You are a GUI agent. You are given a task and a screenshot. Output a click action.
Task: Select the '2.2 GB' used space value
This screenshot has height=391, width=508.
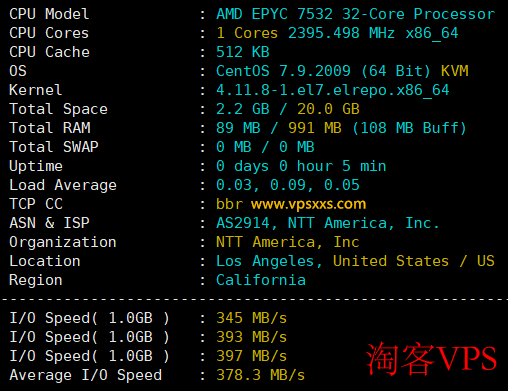[243, 109]
